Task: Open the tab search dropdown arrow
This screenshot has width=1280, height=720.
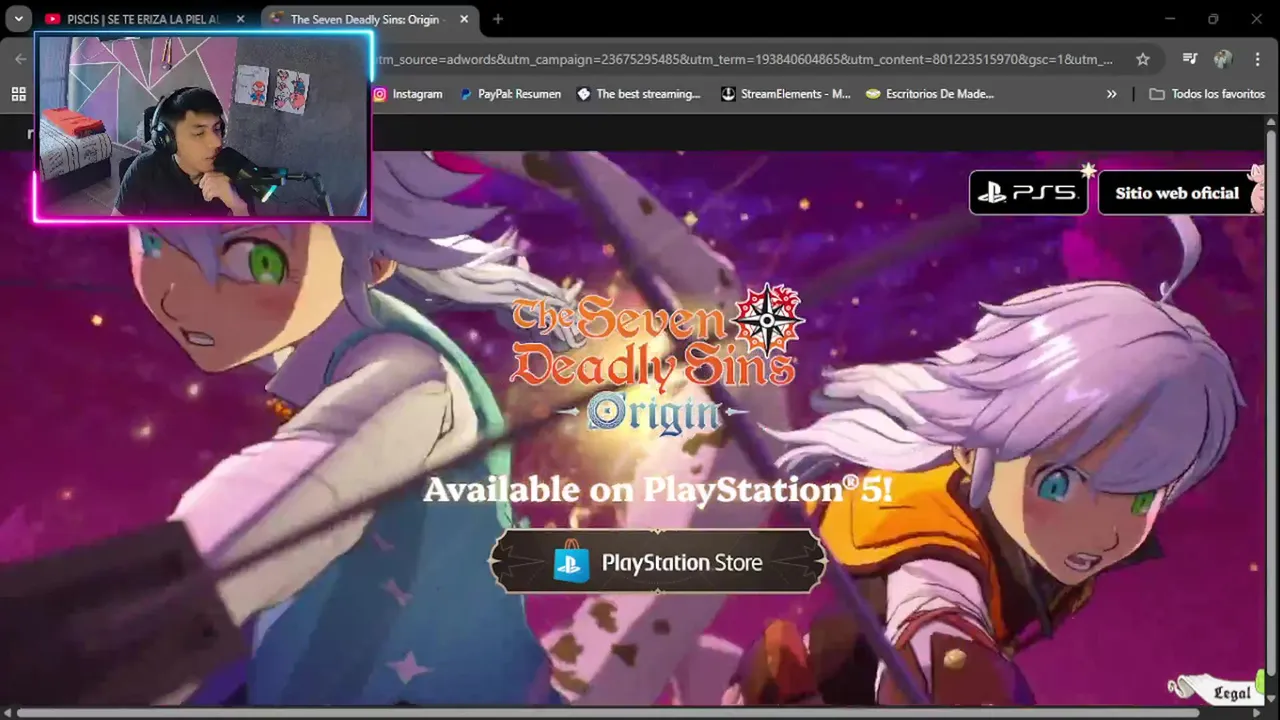Action: point(18,19)
